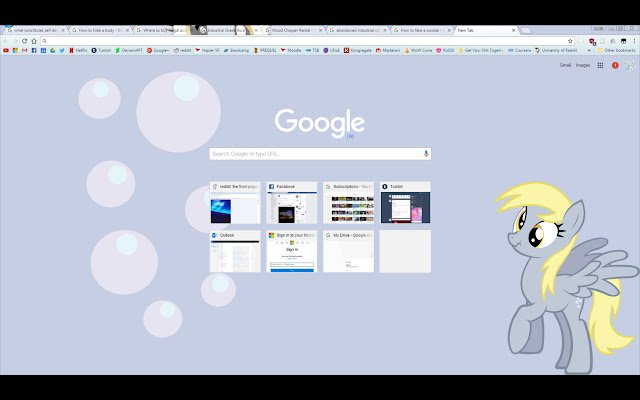Open the Kongregate bookmark
Screen dimensions: 640x400
(x=358, y=51)
